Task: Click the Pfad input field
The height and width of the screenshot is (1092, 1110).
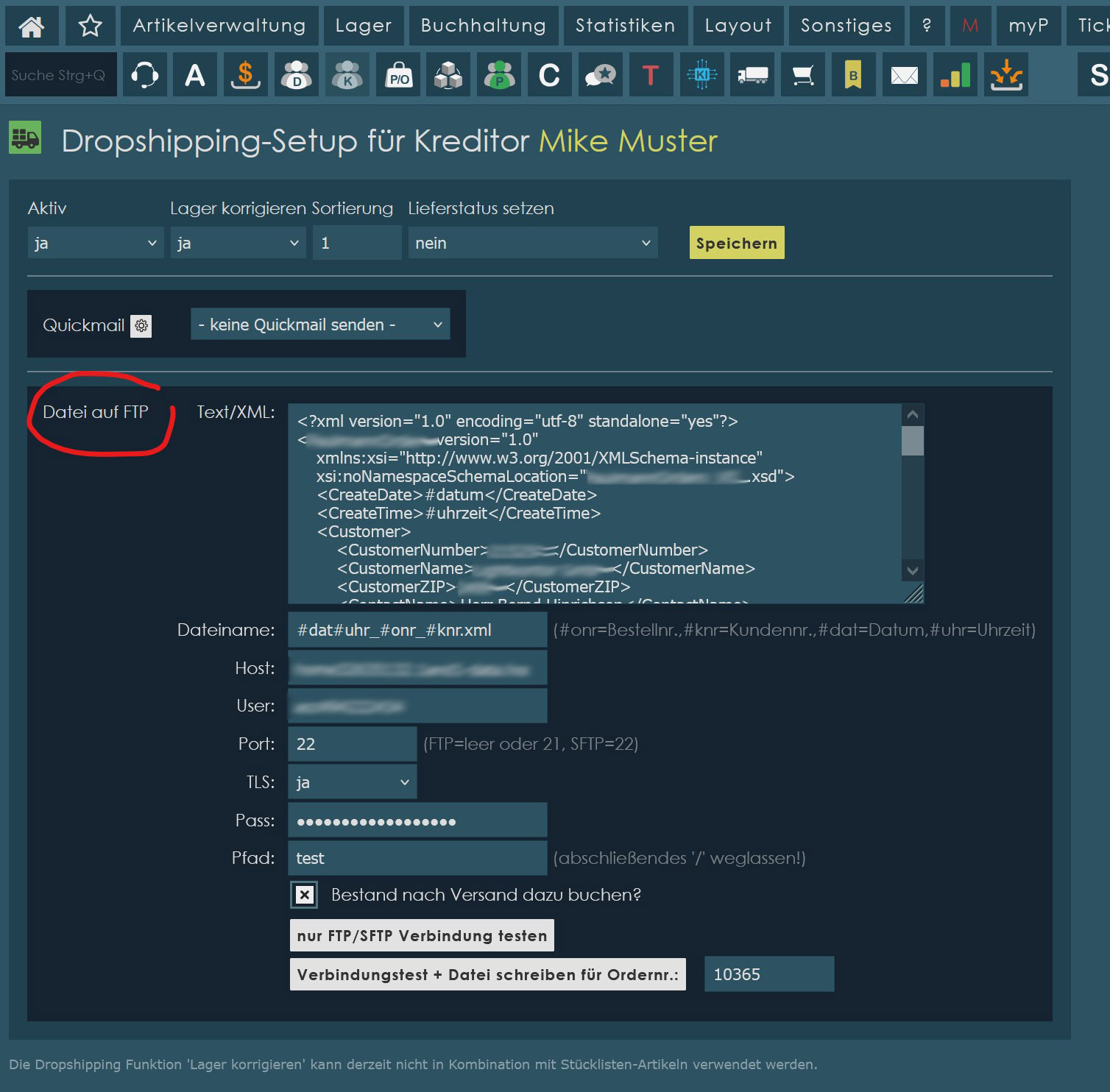Action: tap(417, 858)
